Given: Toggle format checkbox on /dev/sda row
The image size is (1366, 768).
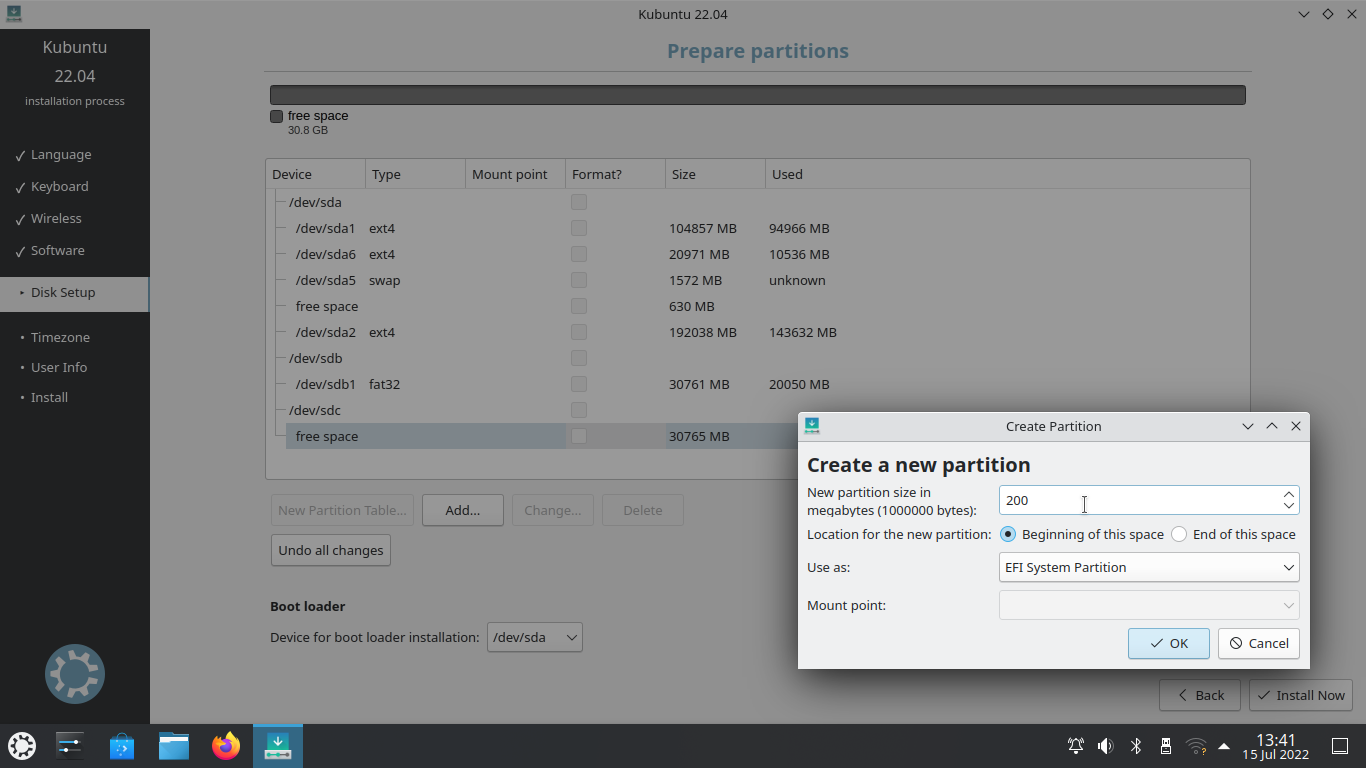Looking at the screenshot, I should coord(579,202).
